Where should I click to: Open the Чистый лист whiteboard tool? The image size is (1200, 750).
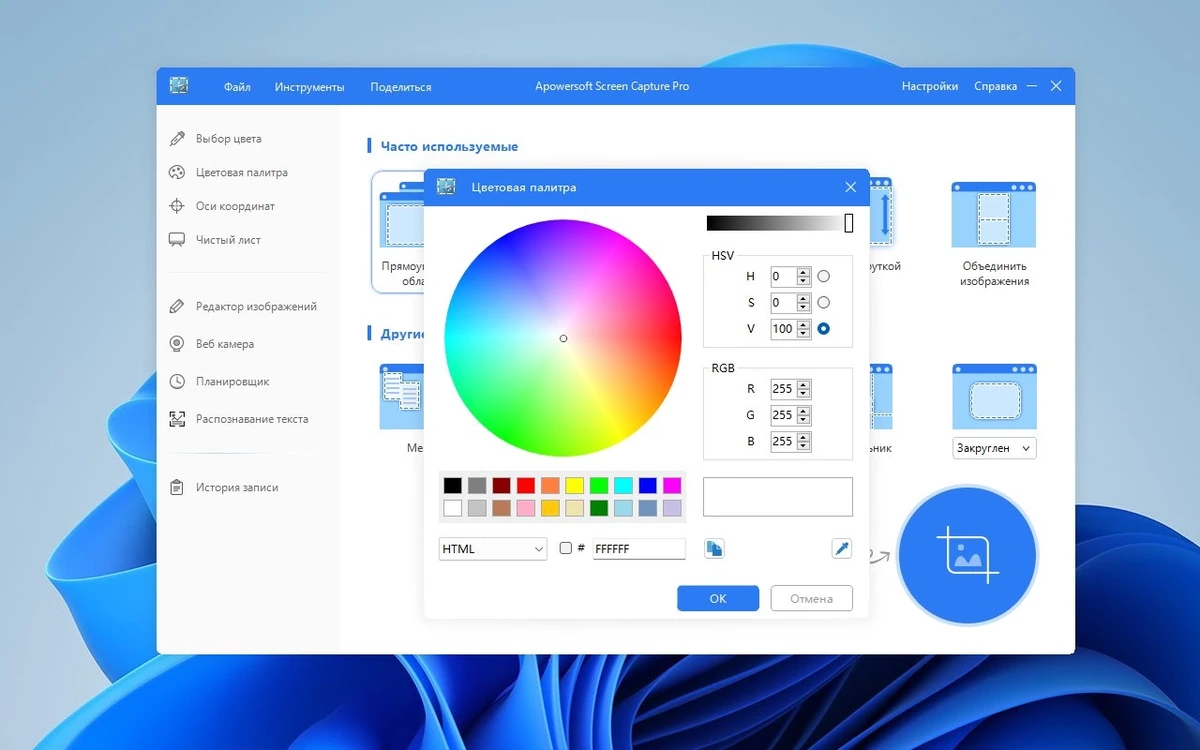tap(214, 240)
